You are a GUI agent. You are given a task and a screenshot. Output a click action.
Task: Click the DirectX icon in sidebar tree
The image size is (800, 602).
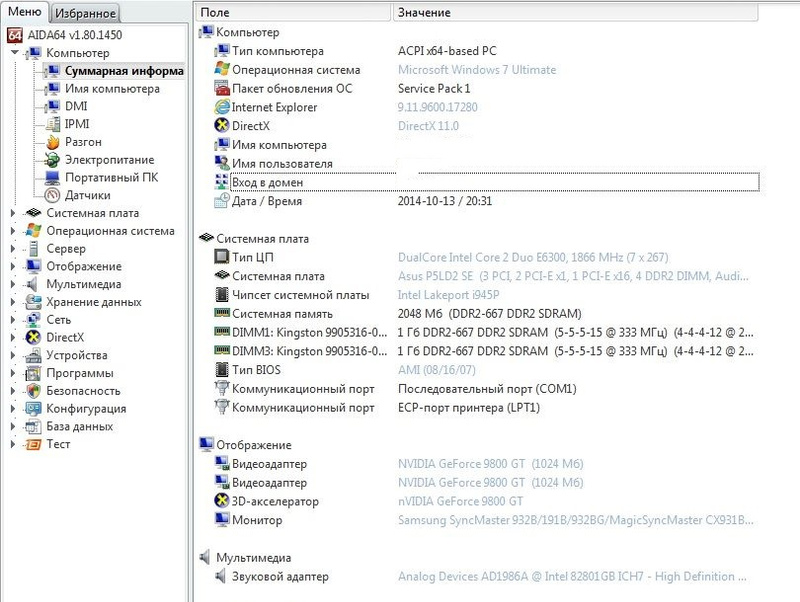pyautogui.click(x=34, y=338)
